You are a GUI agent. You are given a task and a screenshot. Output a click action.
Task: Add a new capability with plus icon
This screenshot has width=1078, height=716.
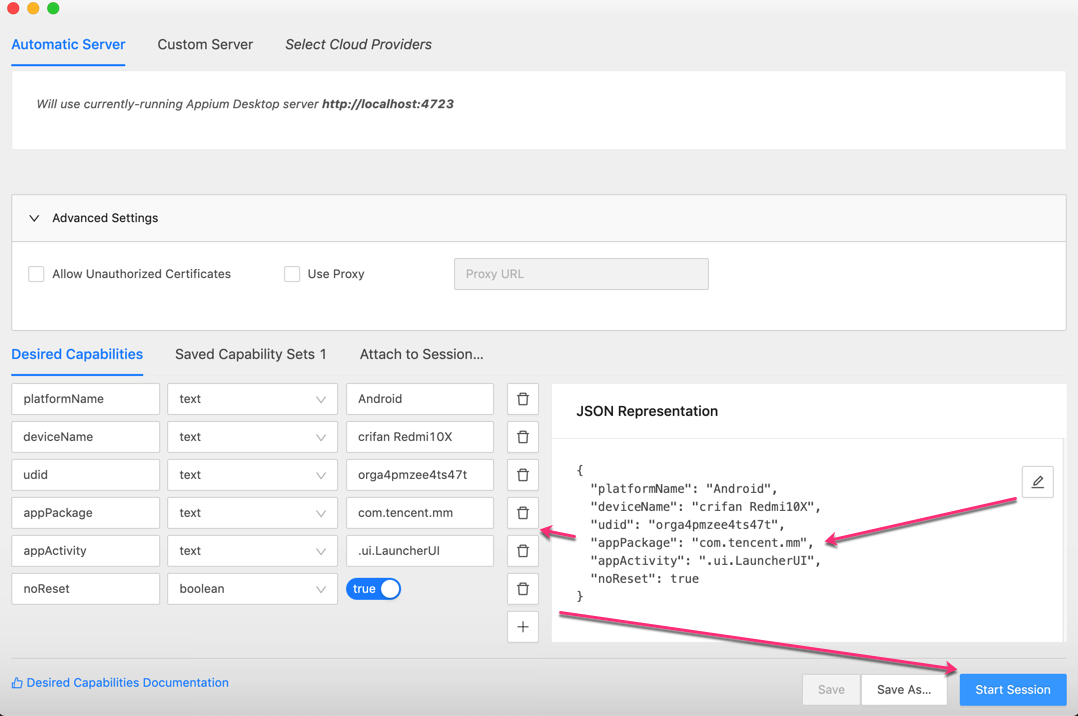pyautogui.click(x=523, y=627)
